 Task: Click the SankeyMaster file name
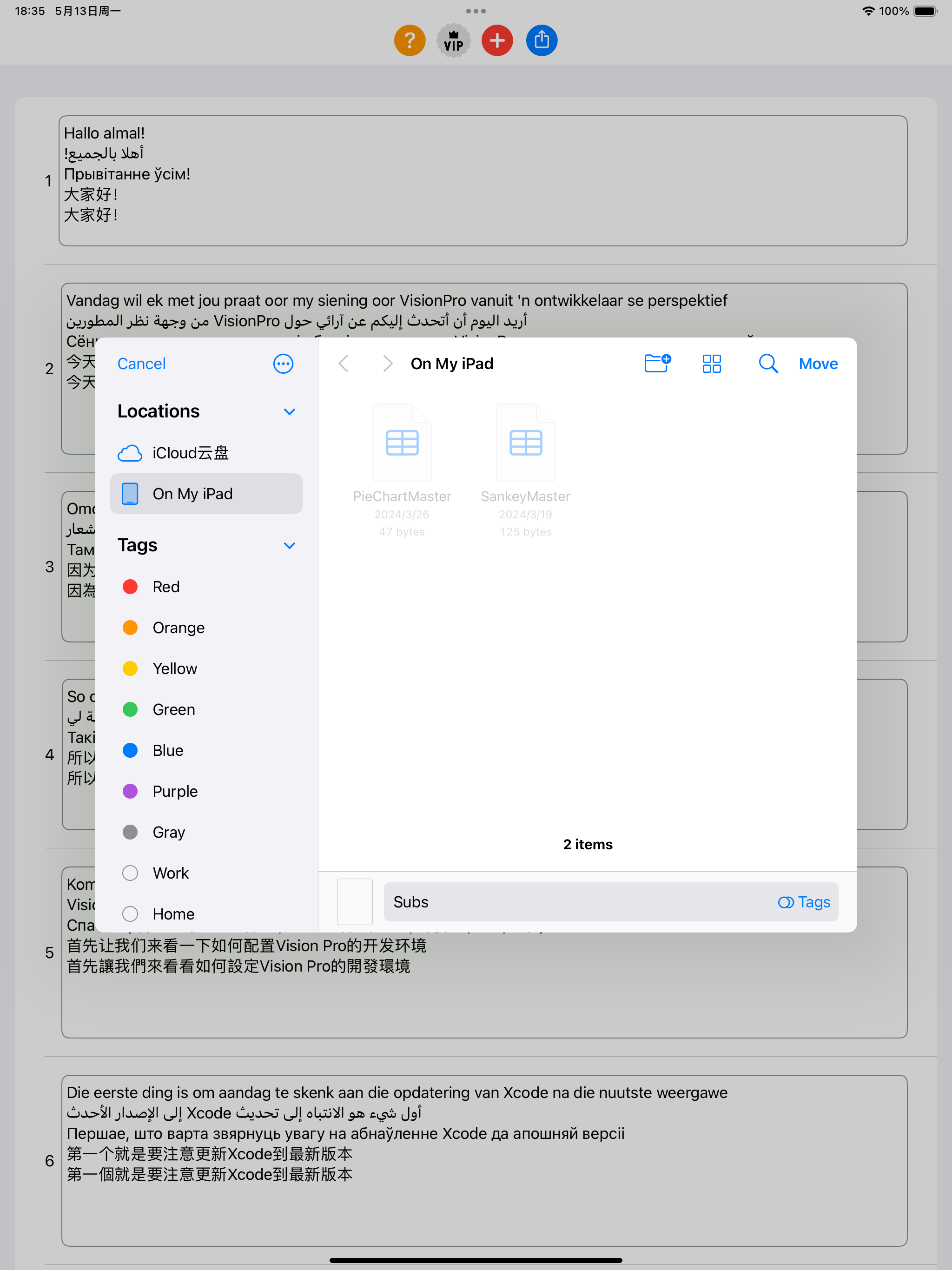point(525,496)
